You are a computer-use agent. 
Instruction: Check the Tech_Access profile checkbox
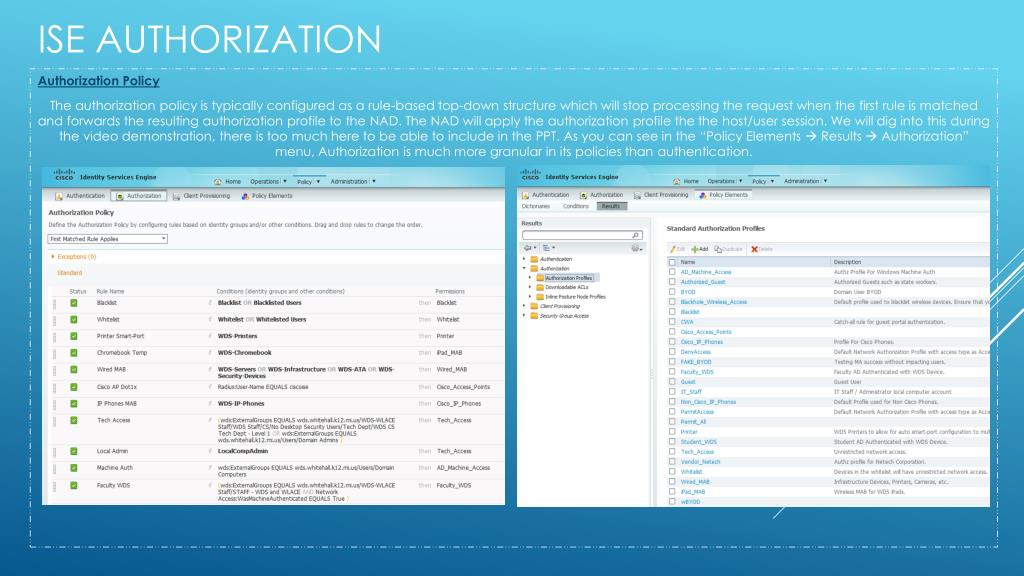click(672, 452)
